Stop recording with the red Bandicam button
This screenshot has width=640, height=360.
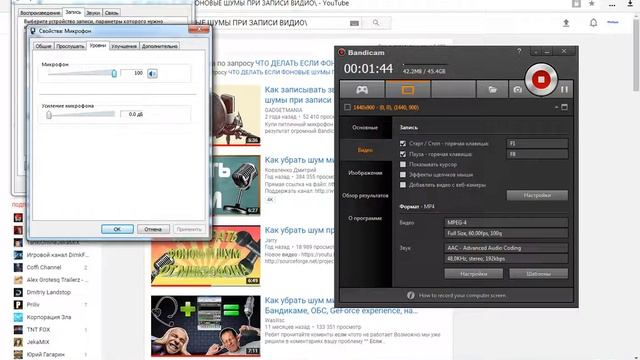click(541, 79)
